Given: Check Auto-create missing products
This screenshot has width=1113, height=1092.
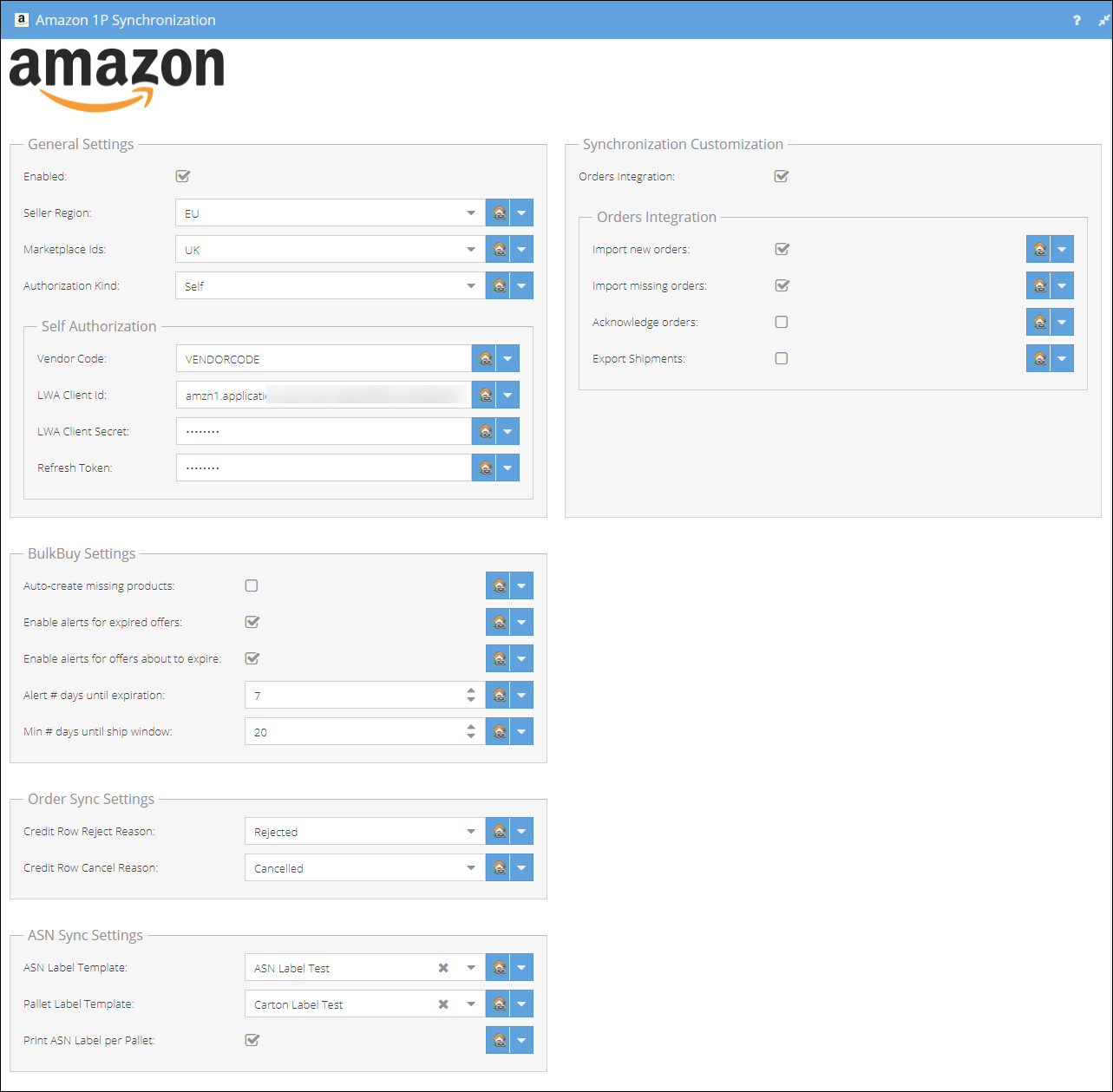Looking at the screenshot, I should 252,585.
